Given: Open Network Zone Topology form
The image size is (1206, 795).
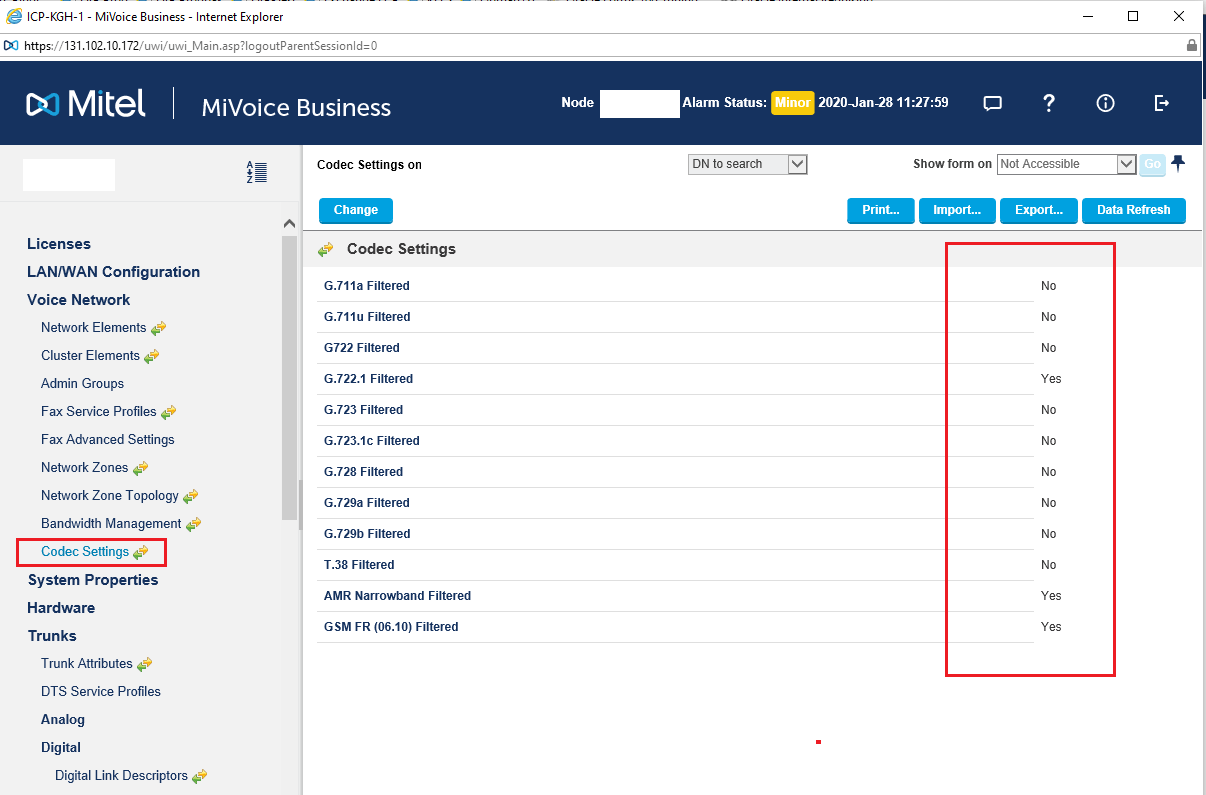Looking at the screenshot, I should pos(110,496).
